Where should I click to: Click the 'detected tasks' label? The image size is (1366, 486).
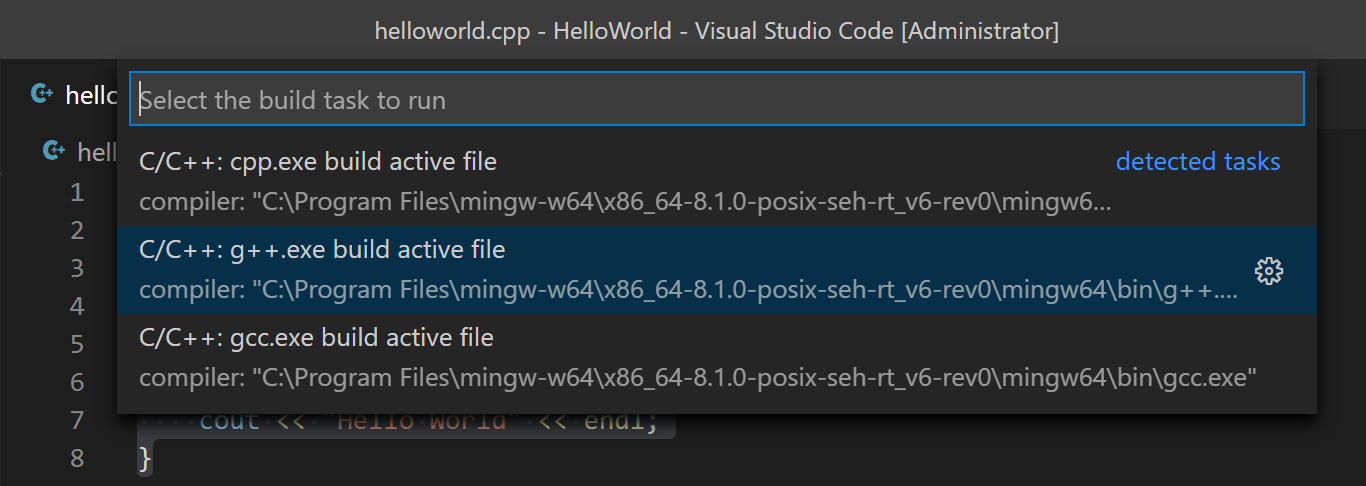click(1198, 161)
